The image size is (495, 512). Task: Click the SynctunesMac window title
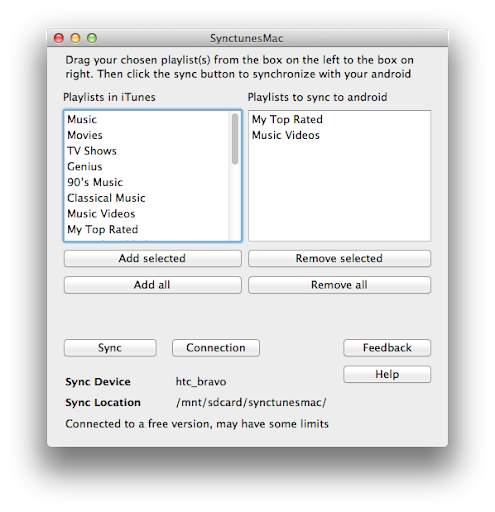pyautogui.click(x=246, y=38)
